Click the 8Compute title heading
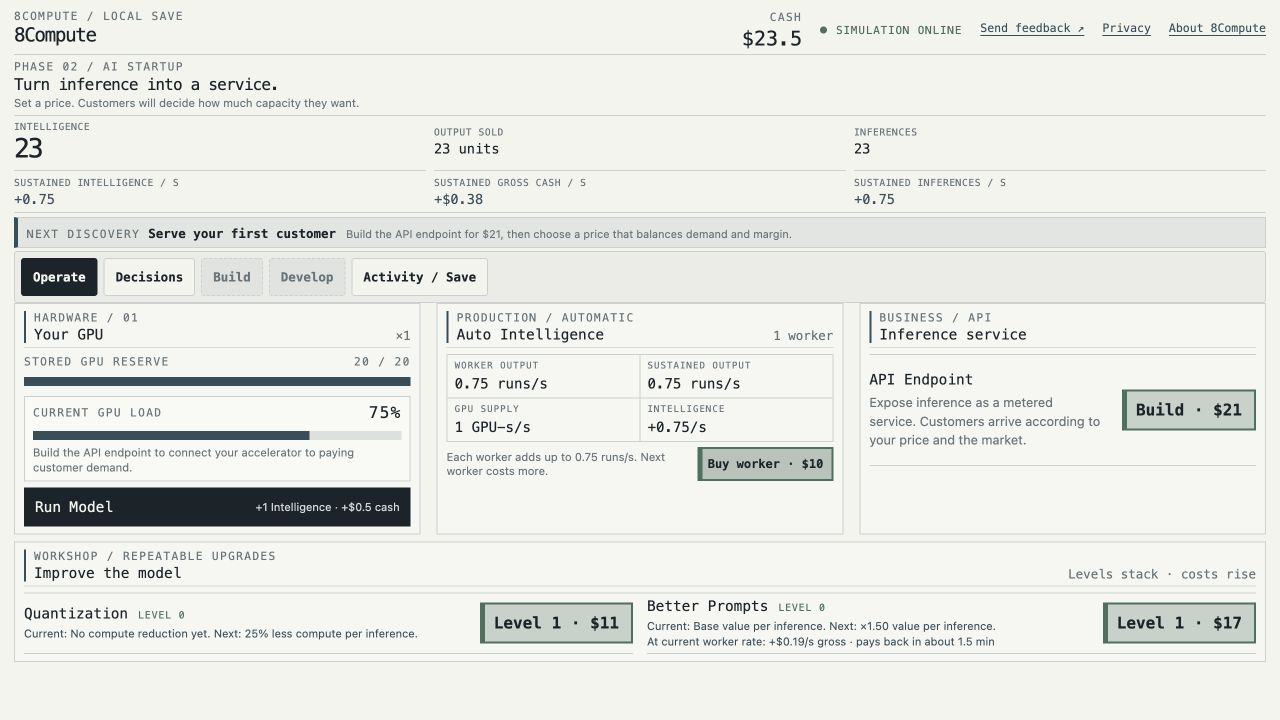The height and width of the screenshot is (720, 1280). point(55,35)
